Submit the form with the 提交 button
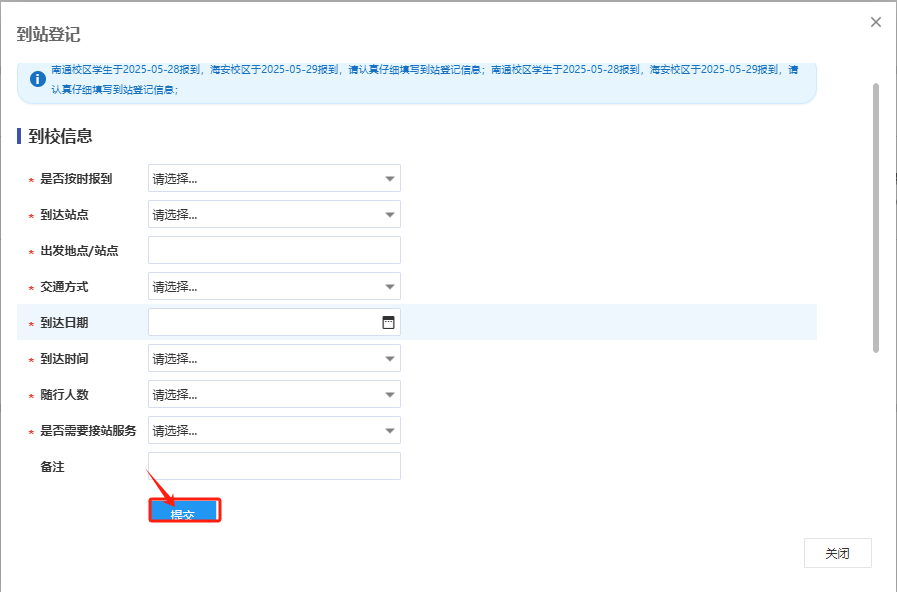 [184, 512]
